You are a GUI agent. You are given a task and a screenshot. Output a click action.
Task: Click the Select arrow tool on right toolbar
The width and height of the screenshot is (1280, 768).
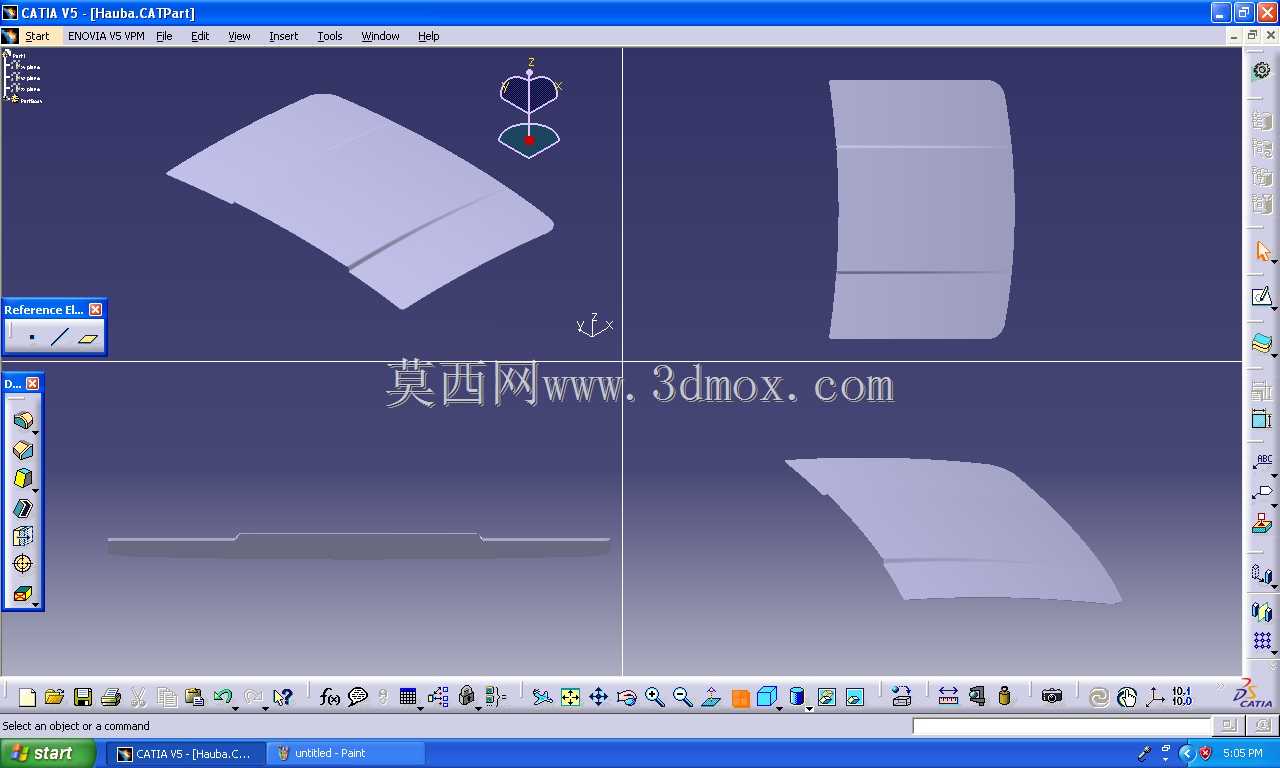coord(1262,251)
